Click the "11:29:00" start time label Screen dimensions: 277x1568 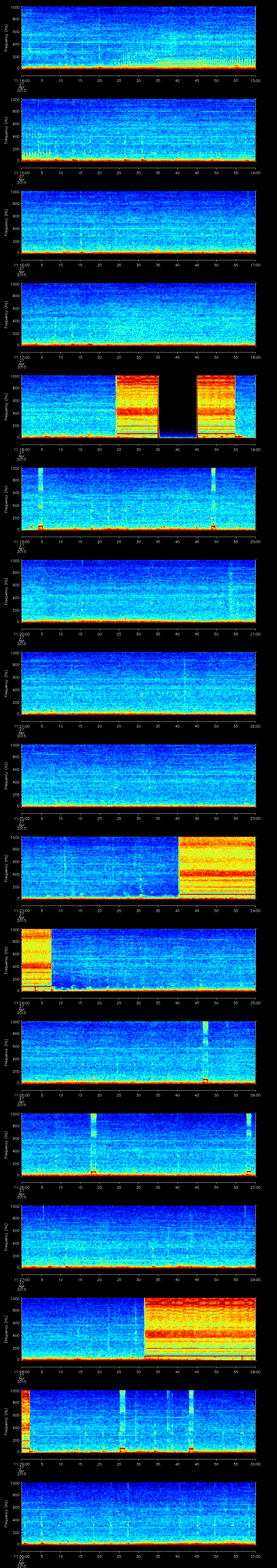tap(21, 1464)
